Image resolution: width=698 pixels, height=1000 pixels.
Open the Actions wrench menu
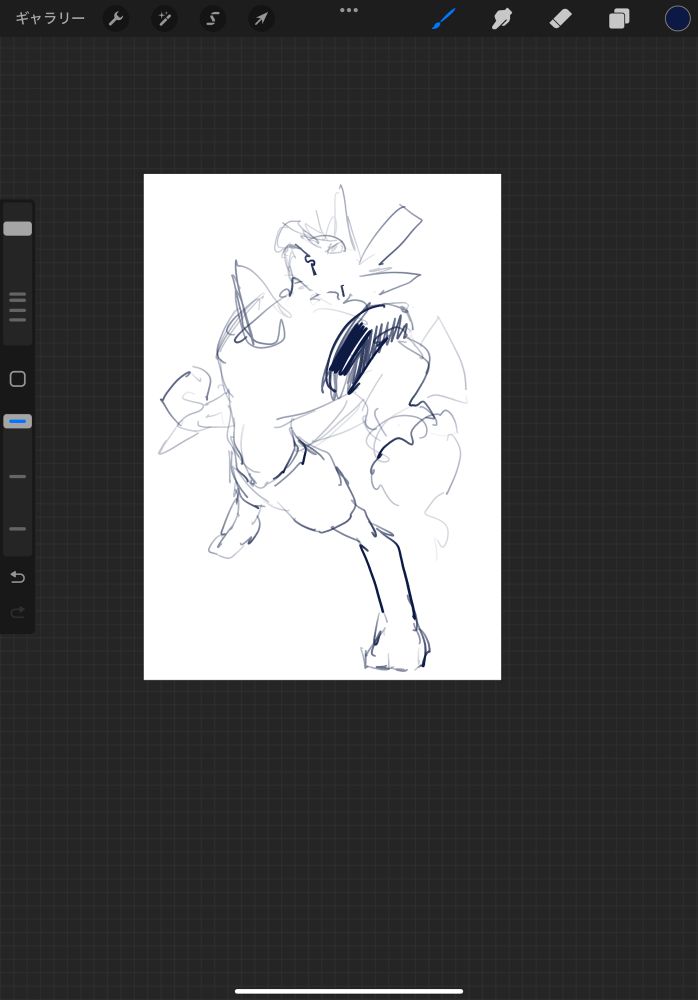(115, 19)
